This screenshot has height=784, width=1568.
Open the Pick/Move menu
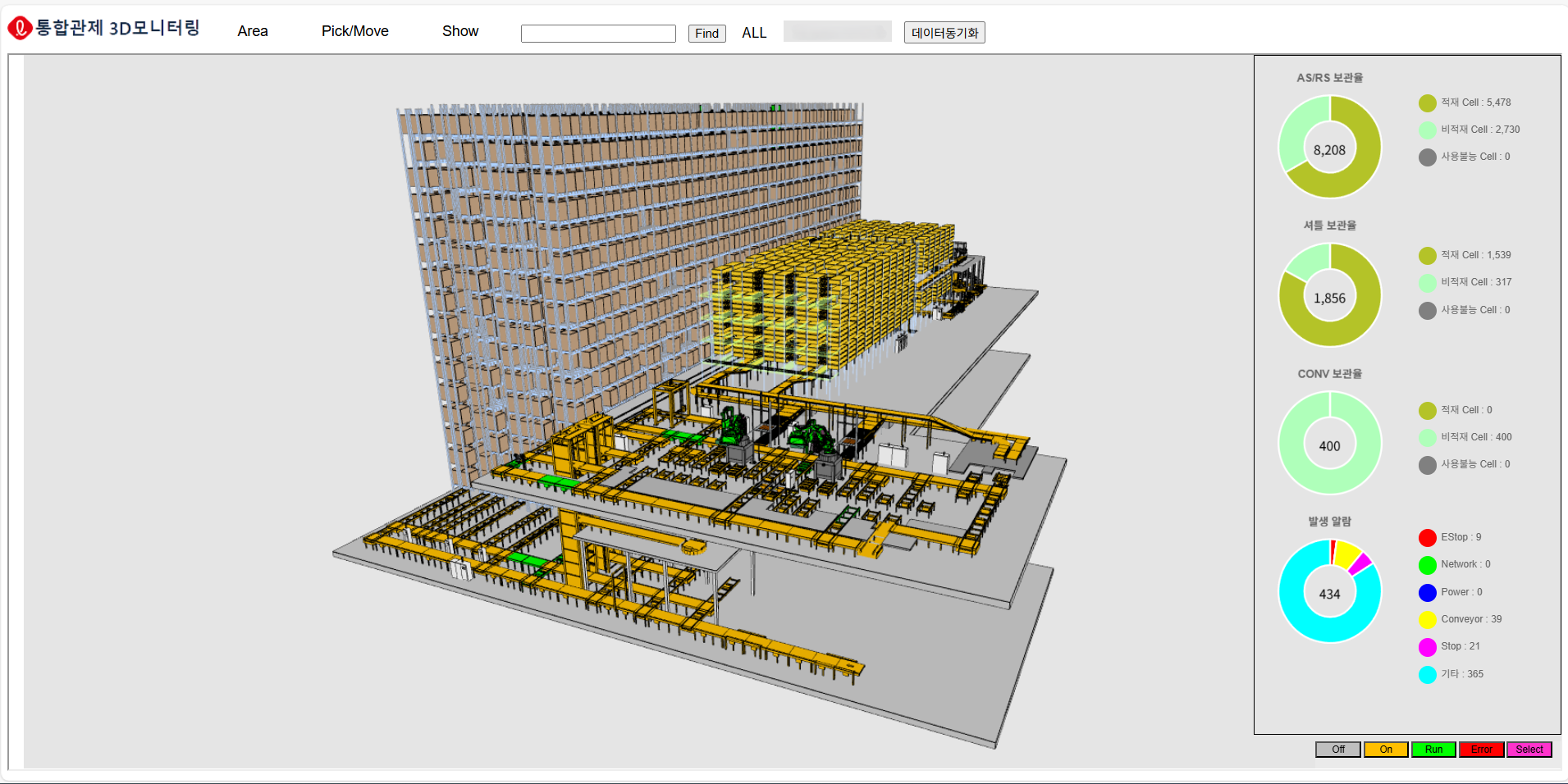354,31
